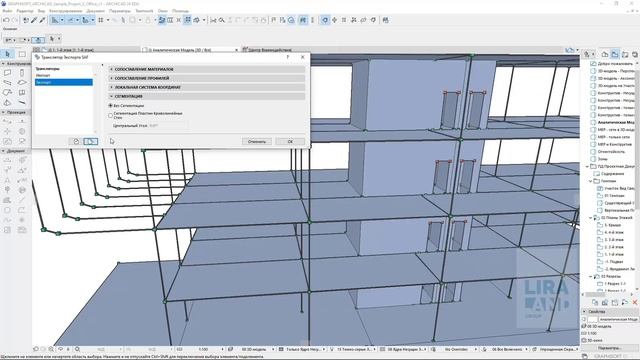Collapse the '02 Планы Этажей' folder in the Navigator
Viewport: 640px width, 360px height.
[590, 218]
